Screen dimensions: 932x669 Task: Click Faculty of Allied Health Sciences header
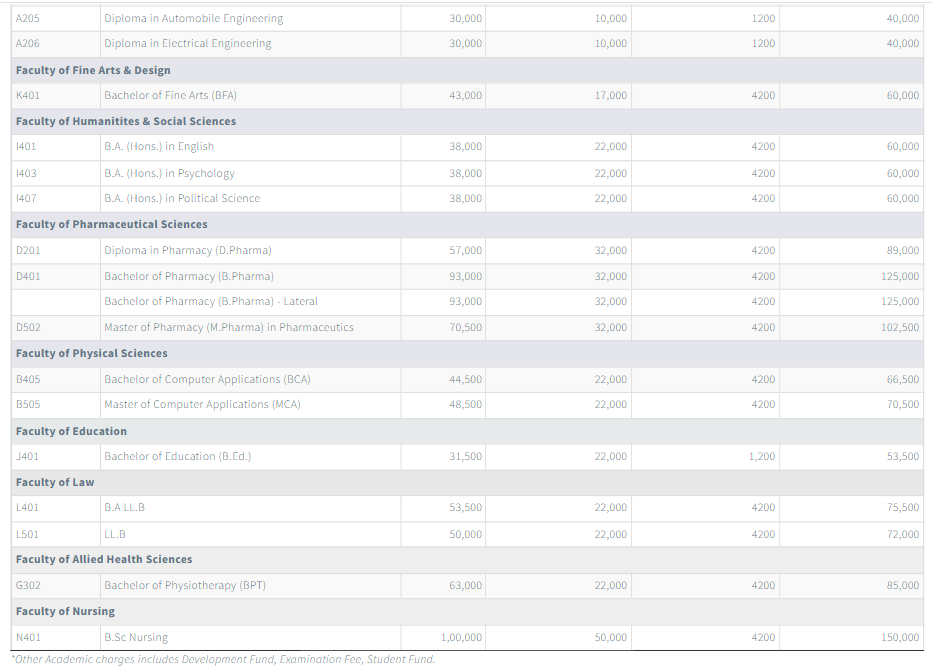[x=104, y=559]
